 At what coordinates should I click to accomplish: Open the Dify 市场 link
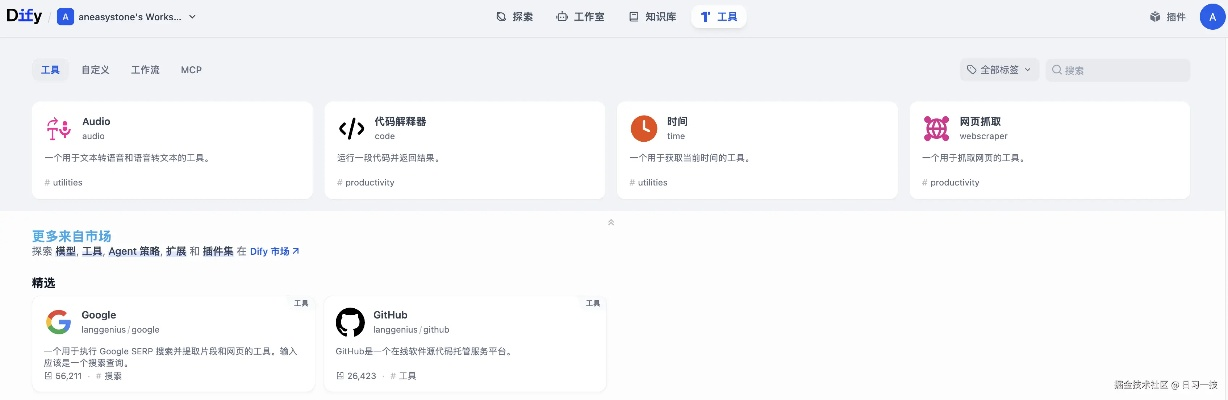tap(275, 252)
